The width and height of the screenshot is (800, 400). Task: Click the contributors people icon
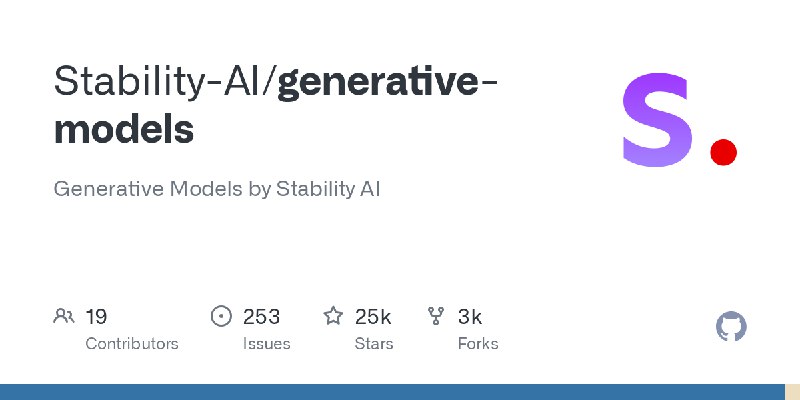pos(64,316)
